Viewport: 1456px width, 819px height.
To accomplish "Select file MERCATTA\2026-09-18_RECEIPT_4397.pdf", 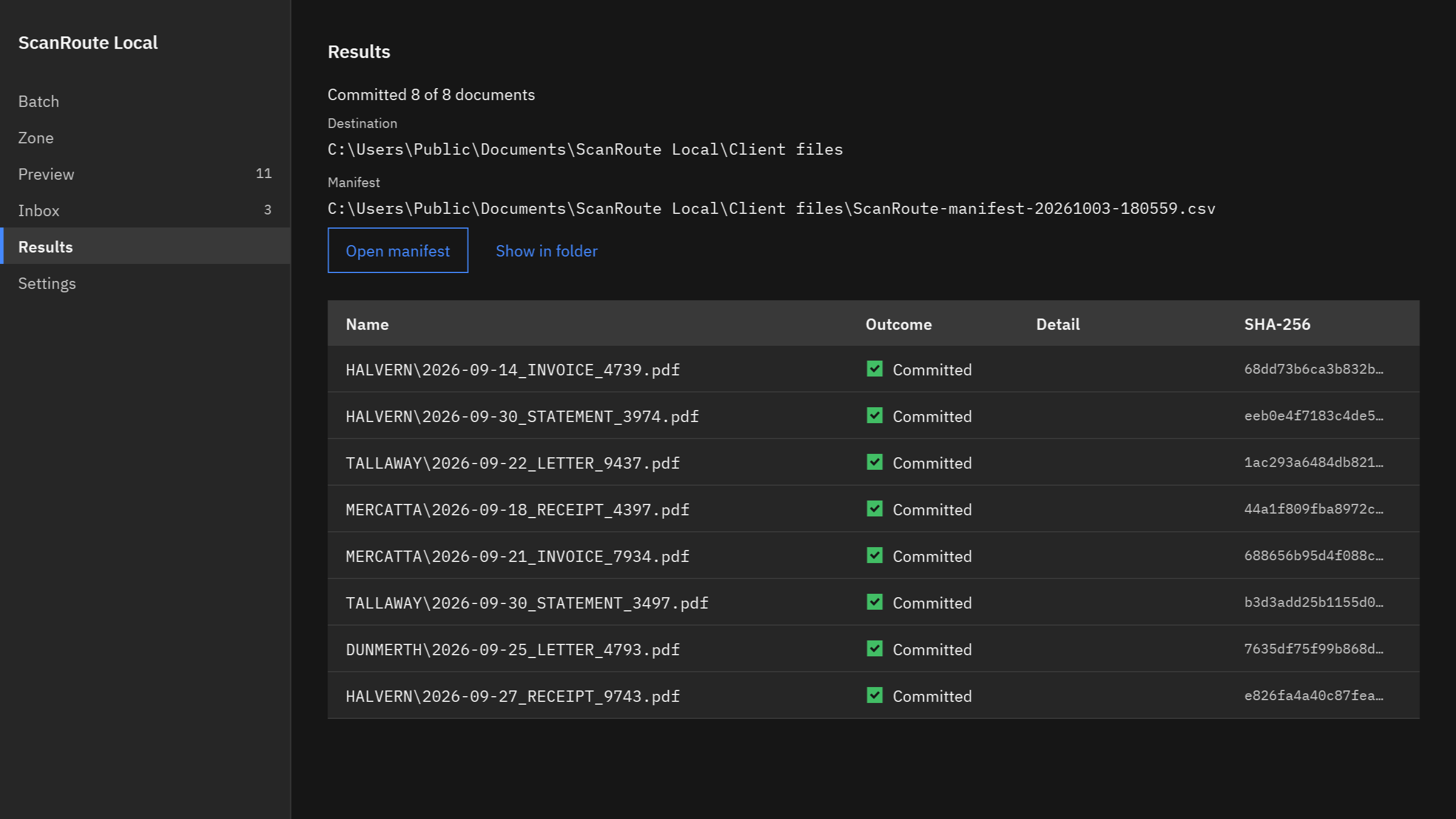I will tap(518, 510).
